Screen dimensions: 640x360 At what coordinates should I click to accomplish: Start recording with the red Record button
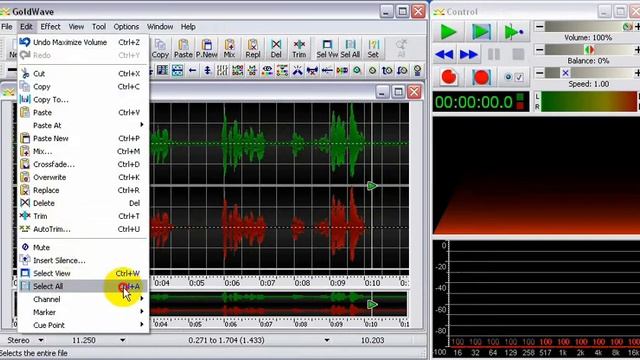(449, 77)
